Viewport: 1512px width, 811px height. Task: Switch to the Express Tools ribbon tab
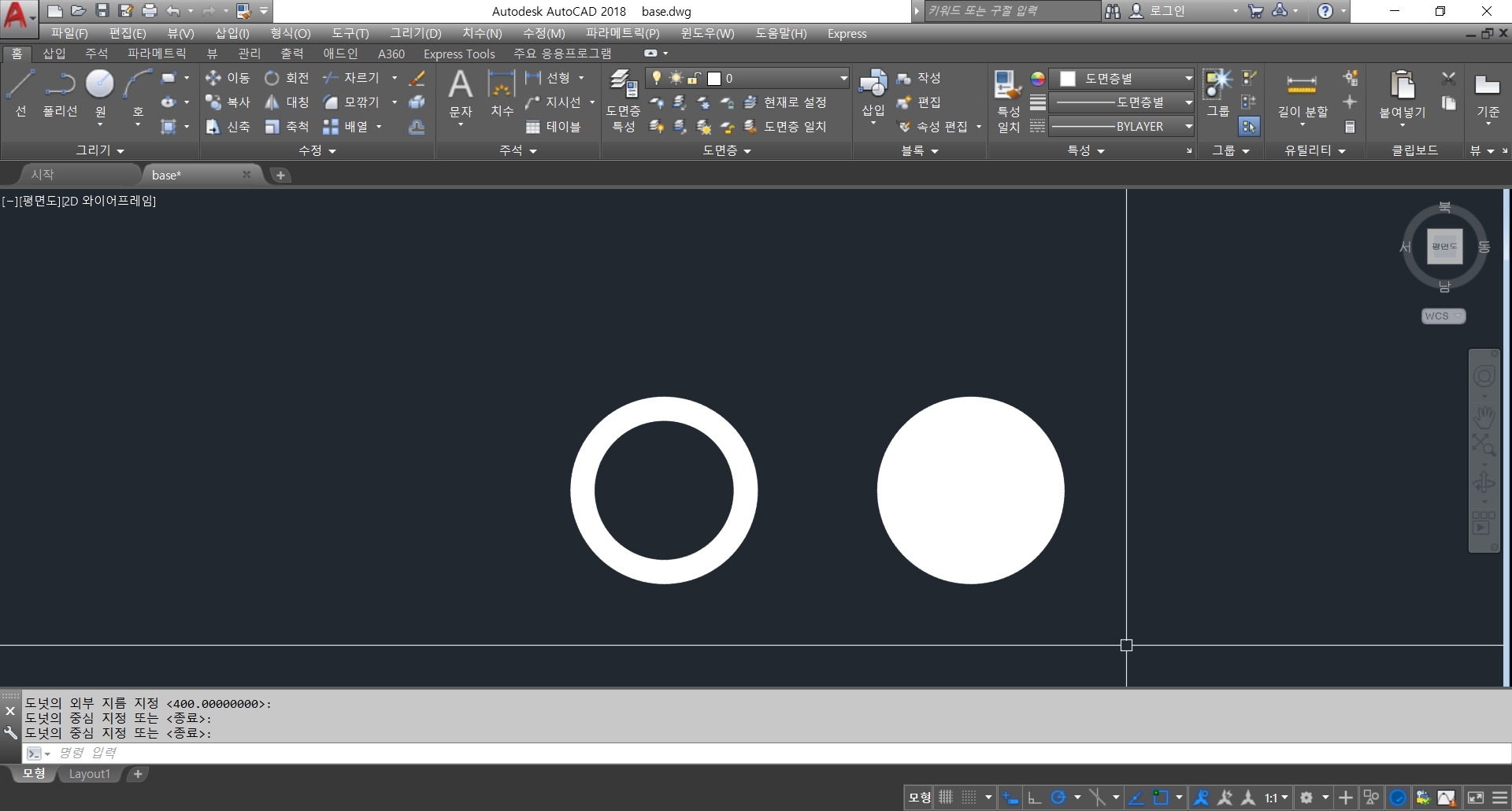point(459,54)
